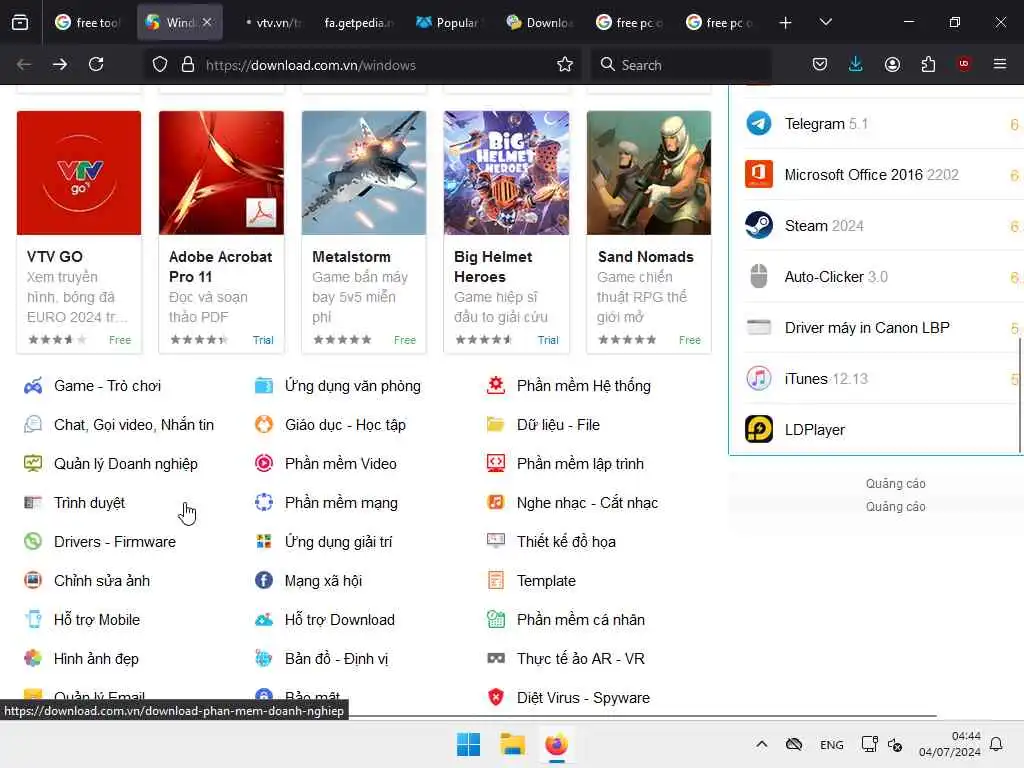Close the active Windows tab
The height and width of the screenshot is (768, 1024).
point(207,23)
